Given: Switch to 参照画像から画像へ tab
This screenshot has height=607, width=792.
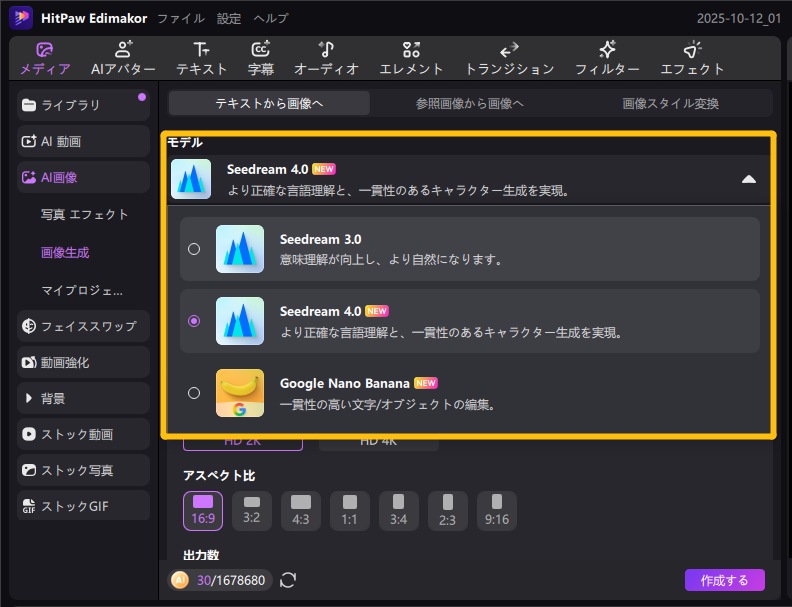Looking at the screenshot, I should pyautogui.click(x=470, y=104).
